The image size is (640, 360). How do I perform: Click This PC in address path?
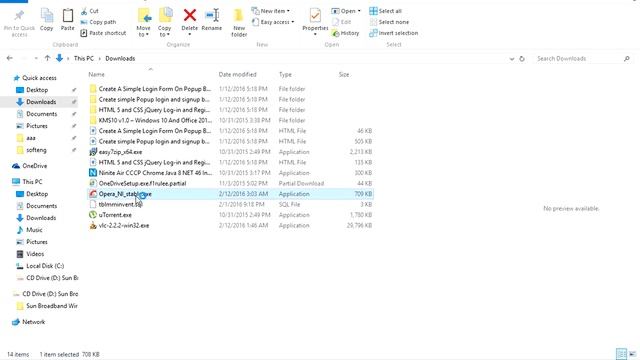pyautogui.click(x=84, y=58)
